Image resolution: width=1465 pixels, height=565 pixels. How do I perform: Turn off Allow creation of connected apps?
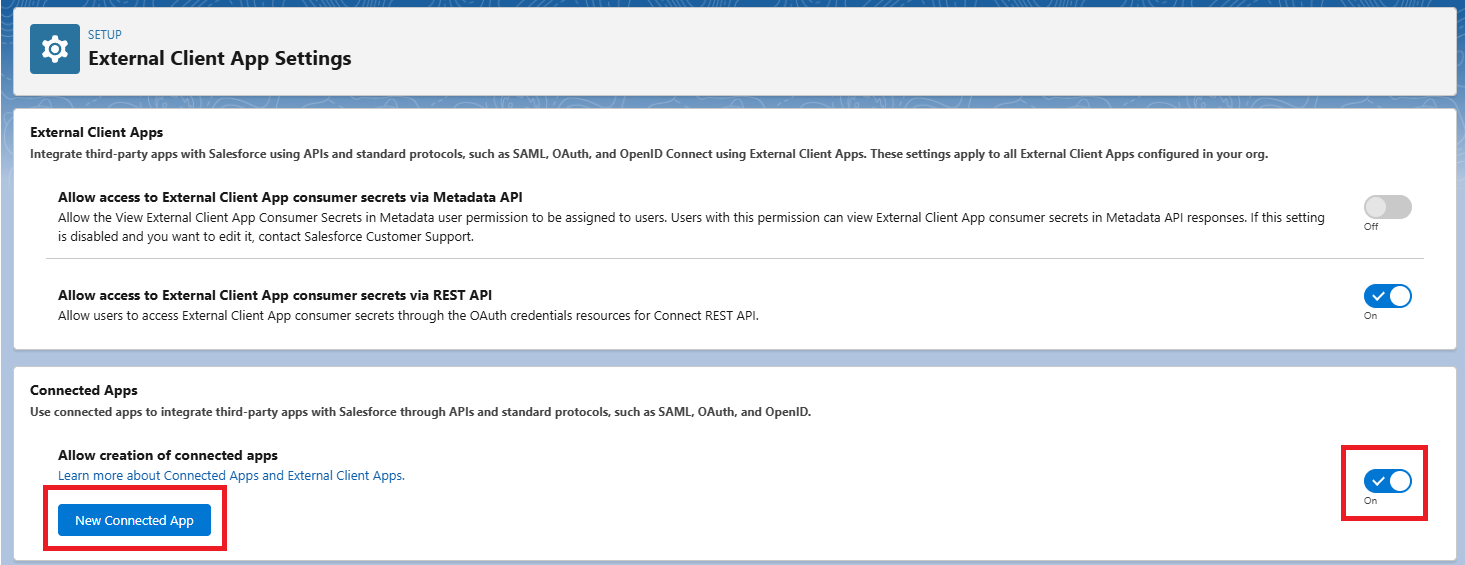click(1387, 481)
